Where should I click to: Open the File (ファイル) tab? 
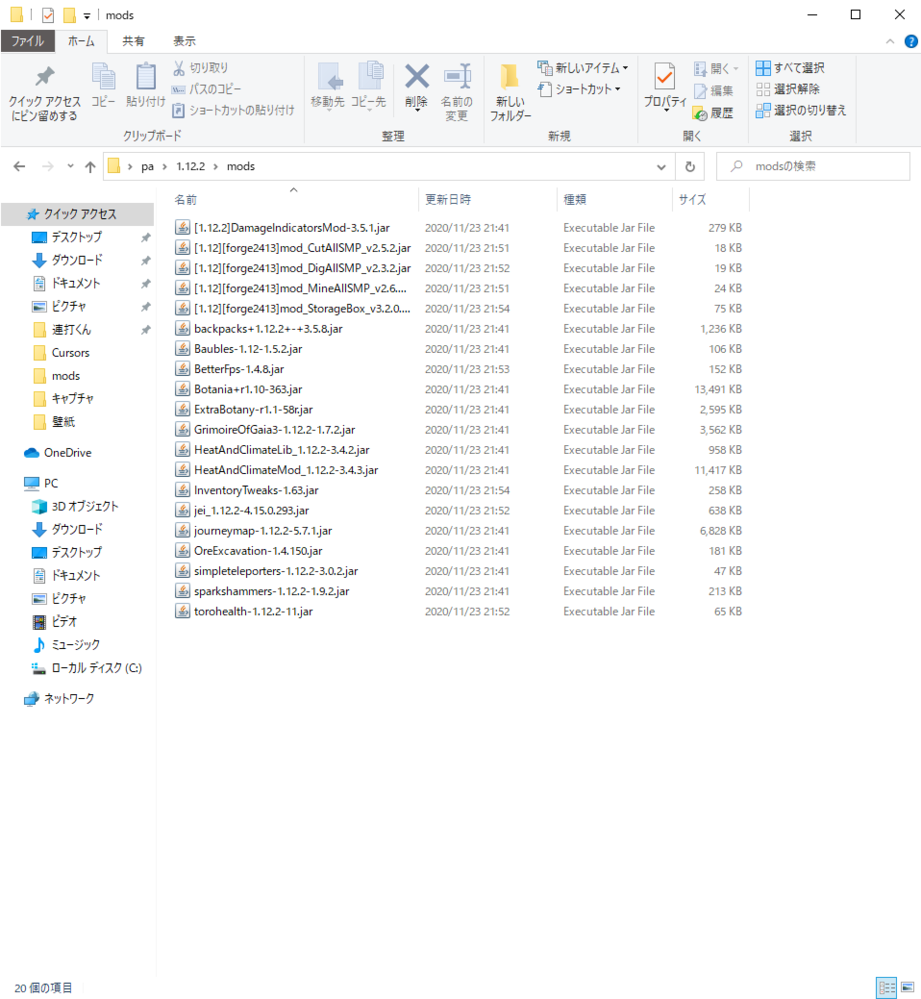[x=27, y=41]
